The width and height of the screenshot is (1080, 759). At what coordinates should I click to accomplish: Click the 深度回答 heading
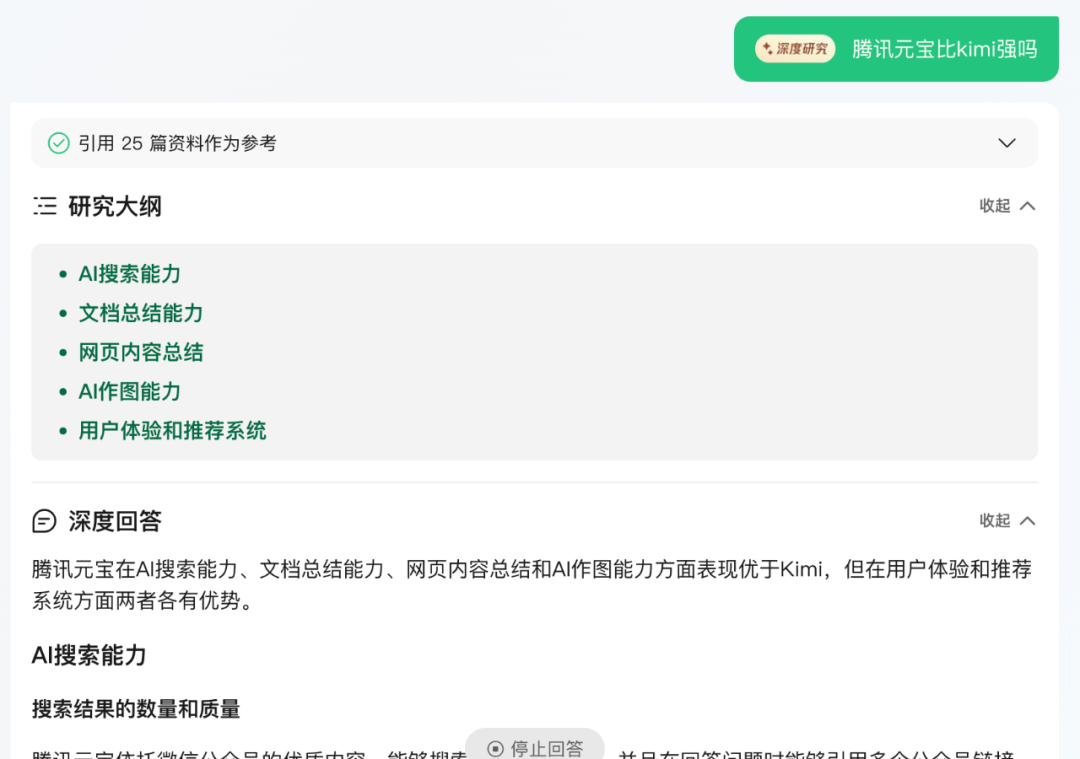[x=115, y=521]
